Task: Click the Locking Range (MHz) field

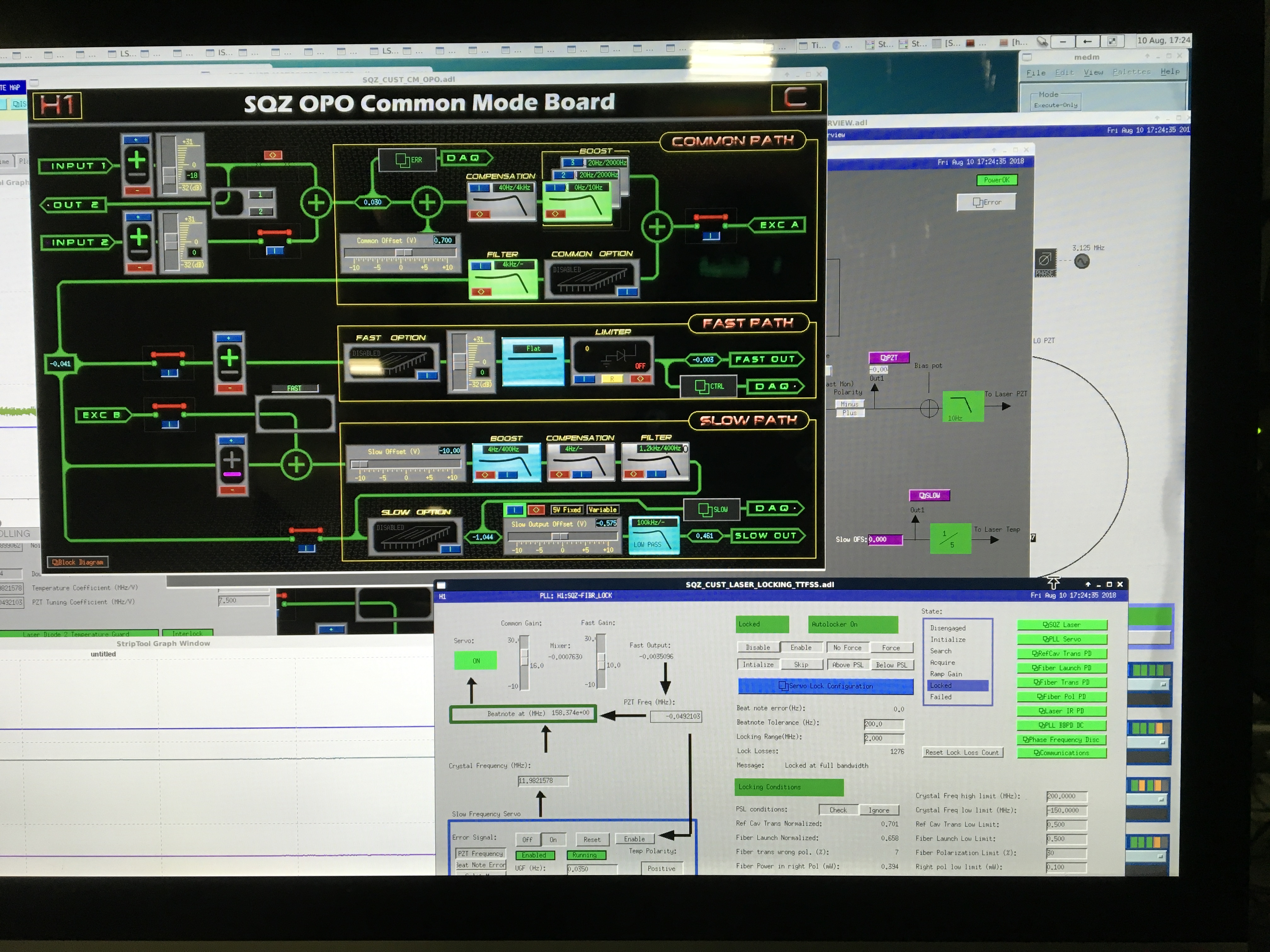Action: click(x=884, y=739)
